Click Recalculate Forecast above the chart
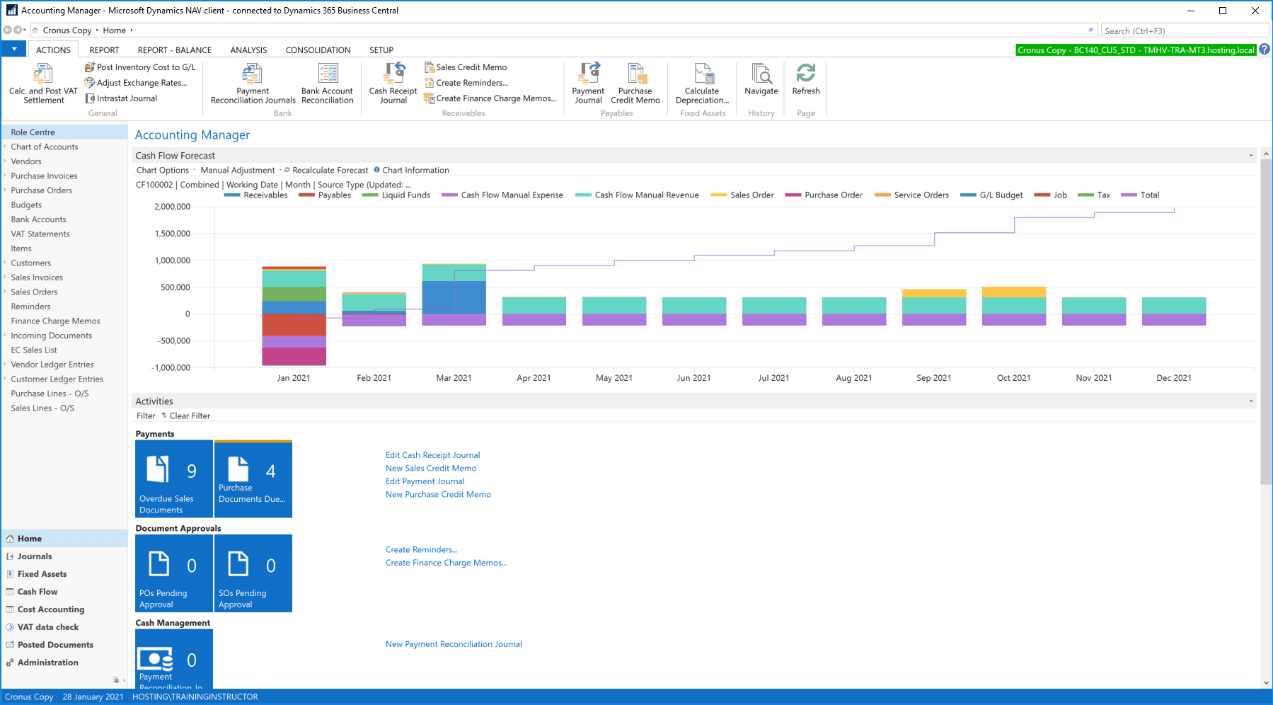The width and height of the screenshot is (1273, 705). 326,170
